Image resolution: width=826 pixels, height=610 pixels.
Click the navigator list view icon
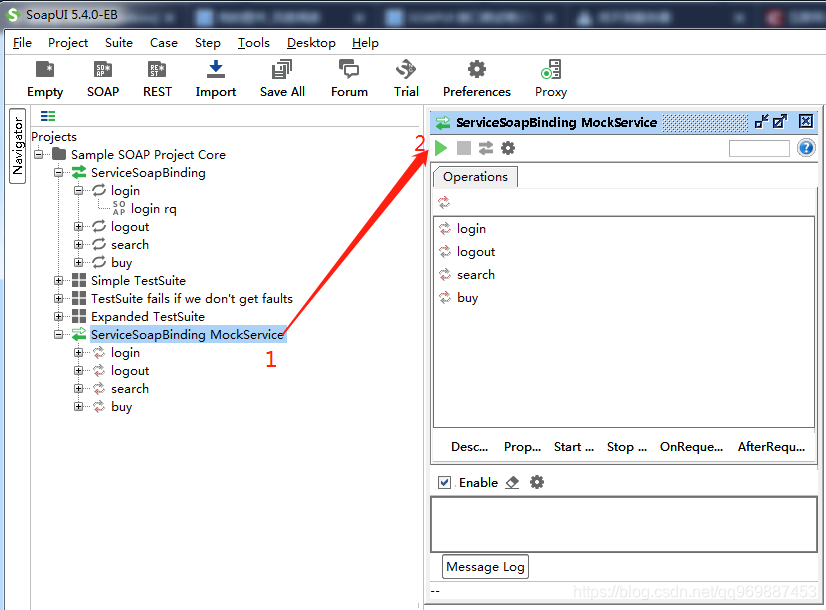tap(48, 116)
